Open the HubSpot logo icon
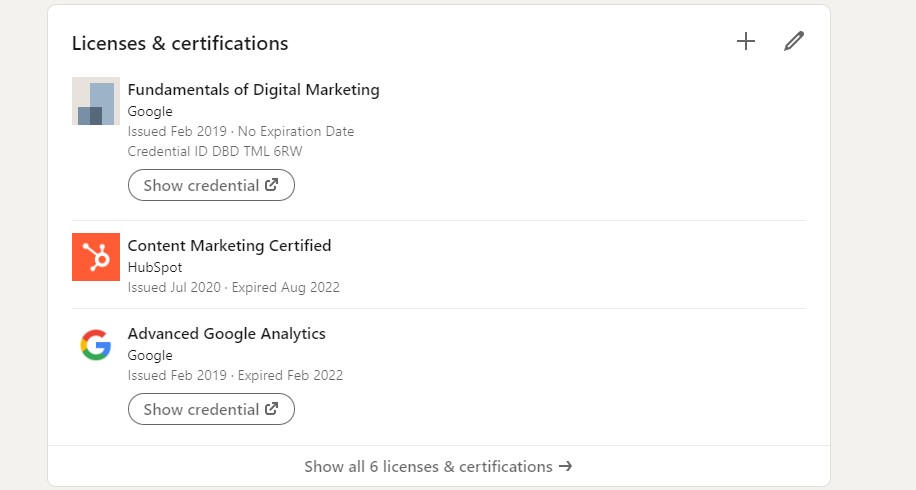Image resolution: width=916 pixels, height=490 pixels. click(x=96, y=257)
